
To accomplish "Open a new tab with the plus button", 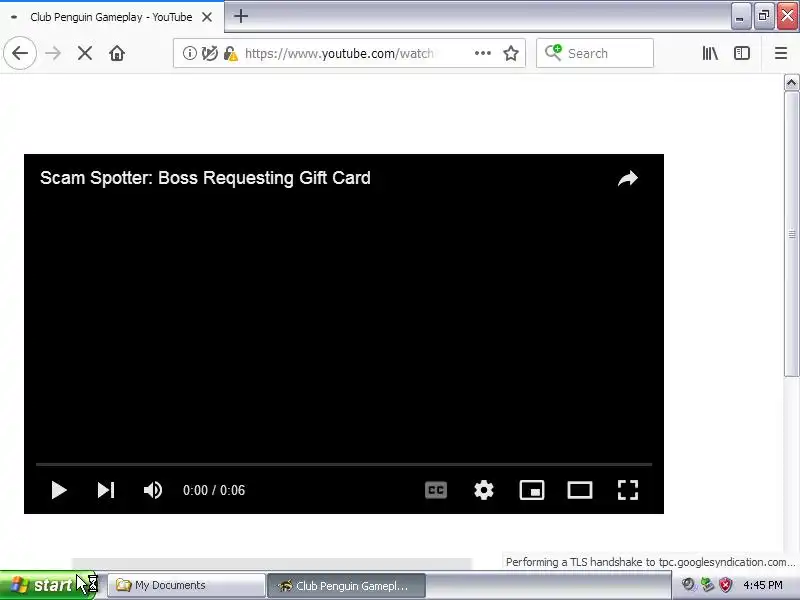I will (241, 16).
